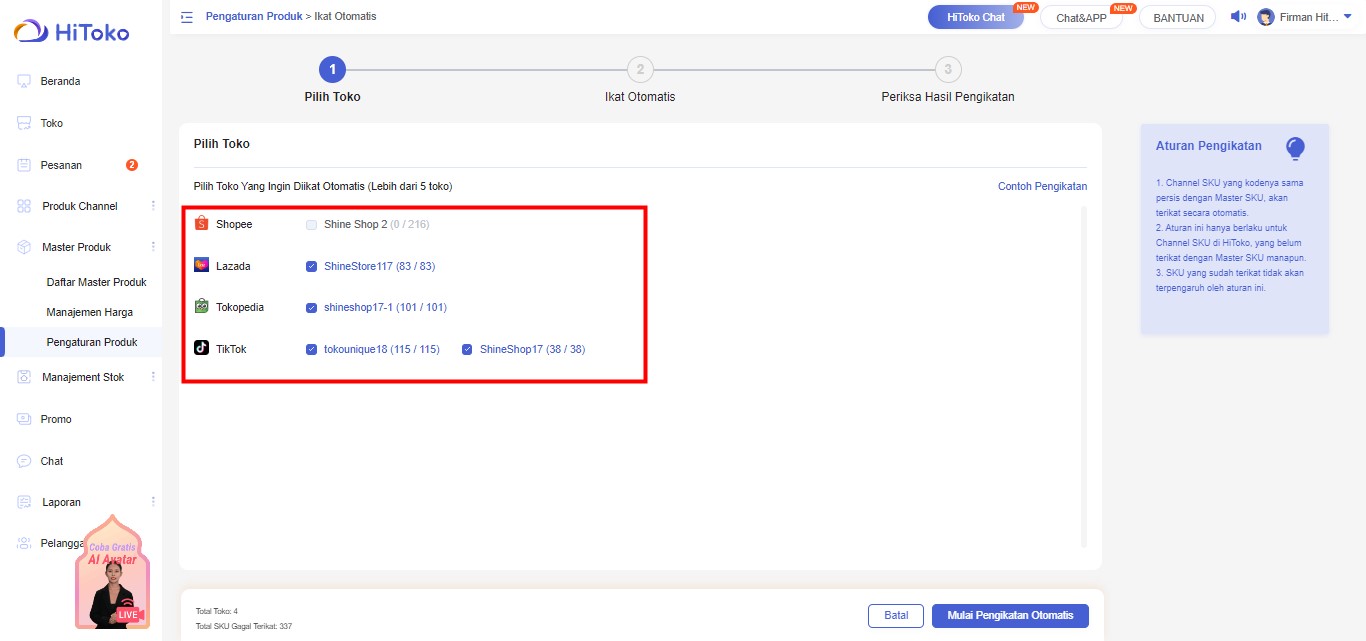Click the BANTUAN help button
Image resolution: width=1366 pixels, height=641 pixels.
(x=1178, y=17)
